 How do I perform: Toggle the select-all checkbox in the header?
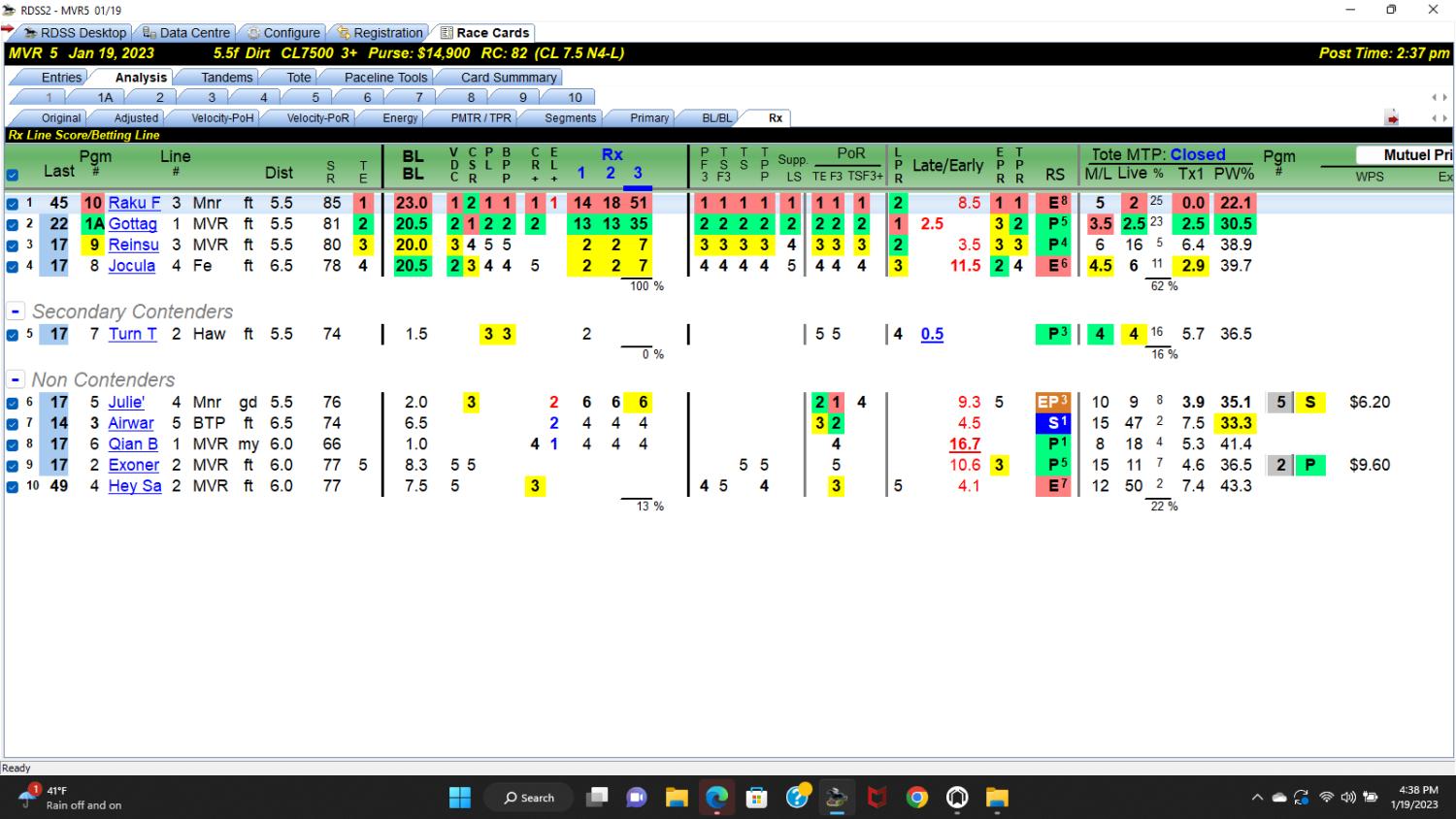(x=12, y=176)
